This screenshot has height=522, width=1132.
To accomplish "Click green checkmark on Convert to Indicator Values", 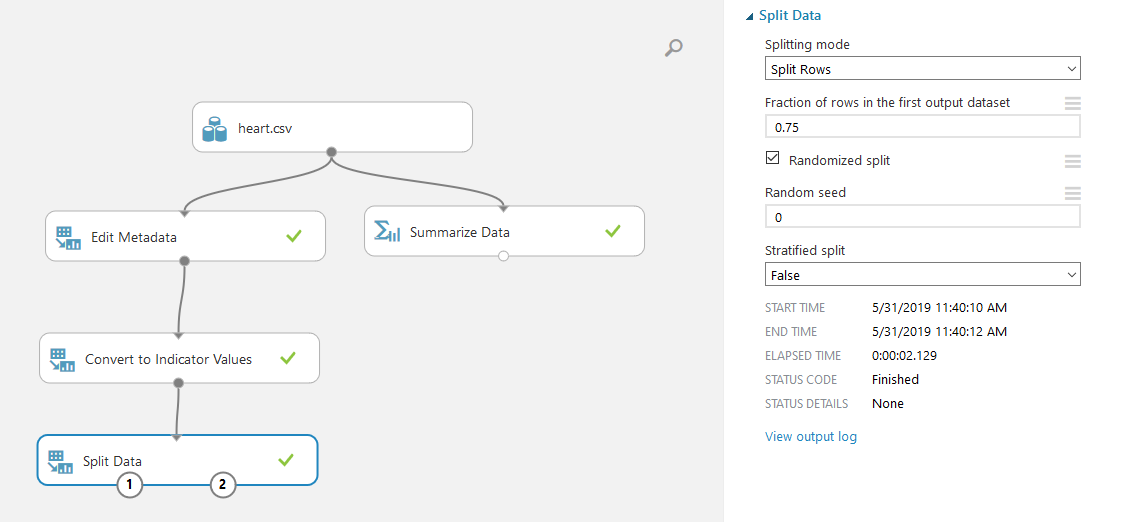I will coord(287,357).
